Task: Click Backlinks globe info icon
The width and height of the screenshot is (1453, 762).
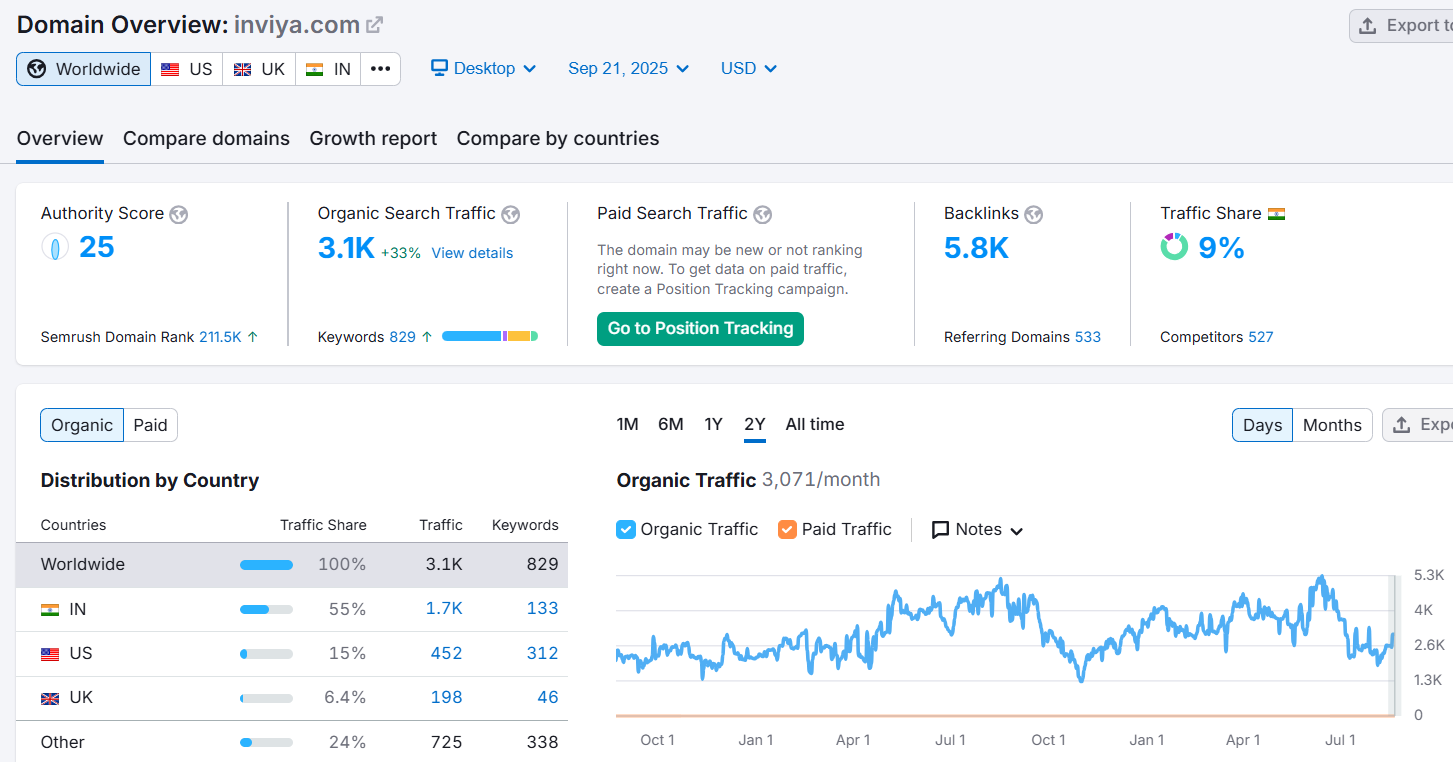Action: point(1034,214)
